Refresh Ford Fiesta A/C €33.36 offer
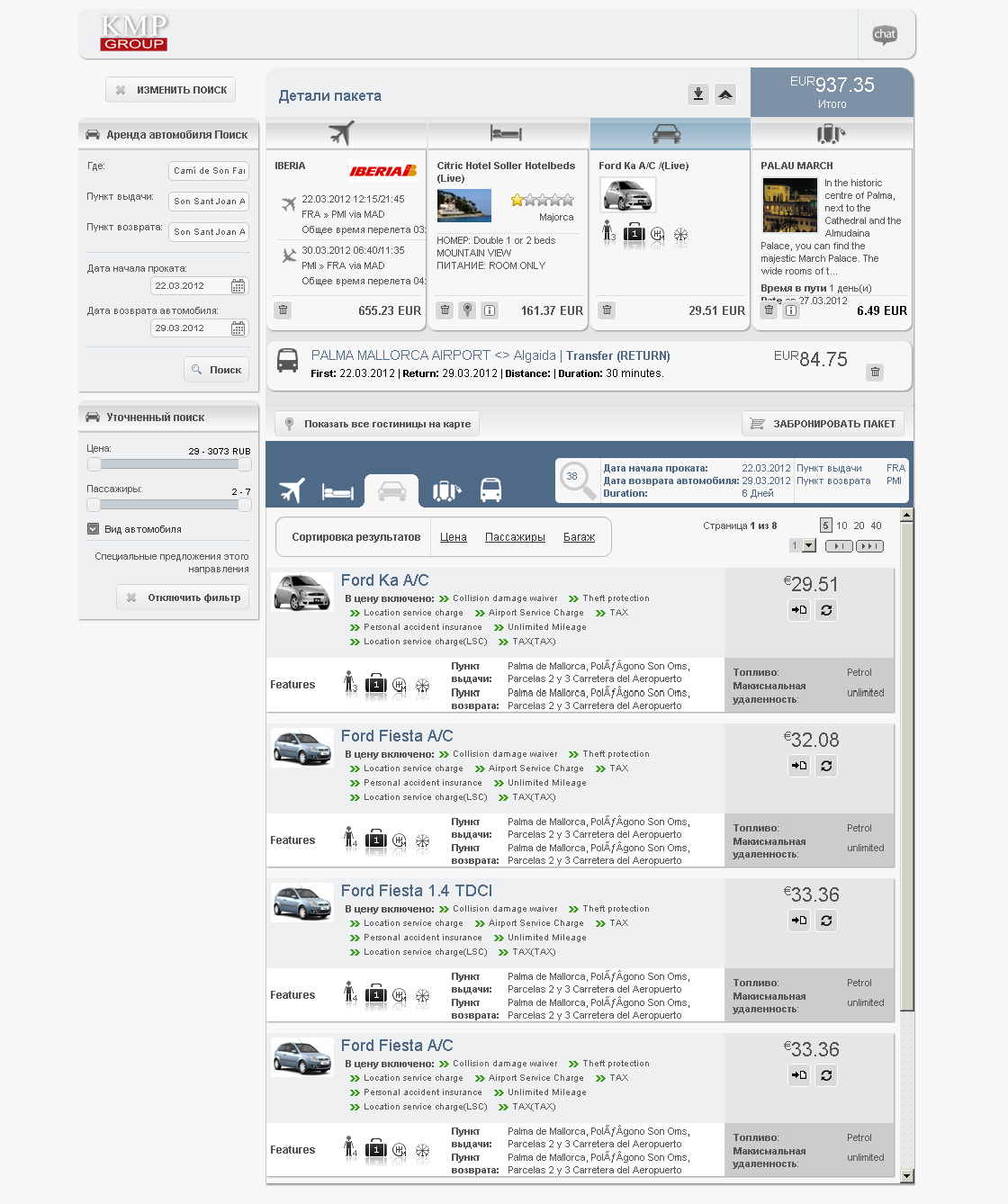 tap(826, 1075)
